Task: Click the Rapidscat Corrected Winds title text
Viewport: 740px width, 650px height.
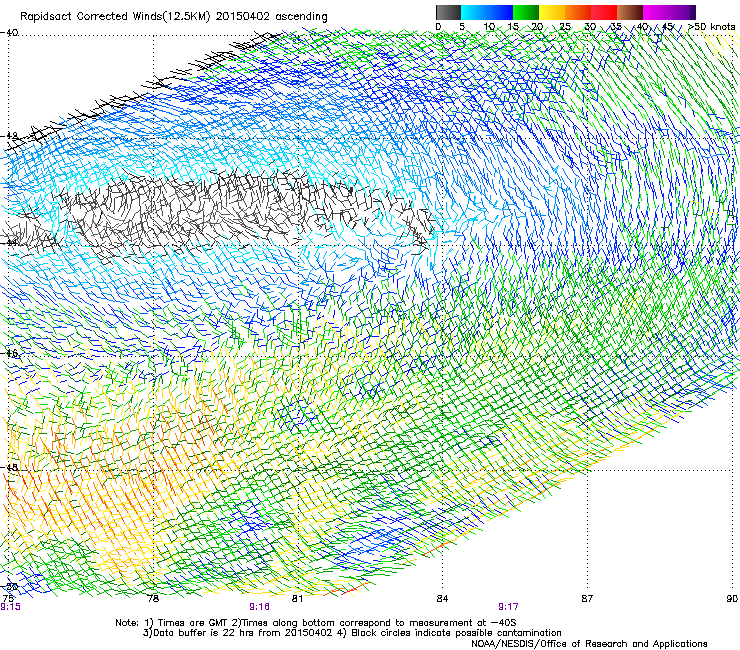Action: (174, 17)
